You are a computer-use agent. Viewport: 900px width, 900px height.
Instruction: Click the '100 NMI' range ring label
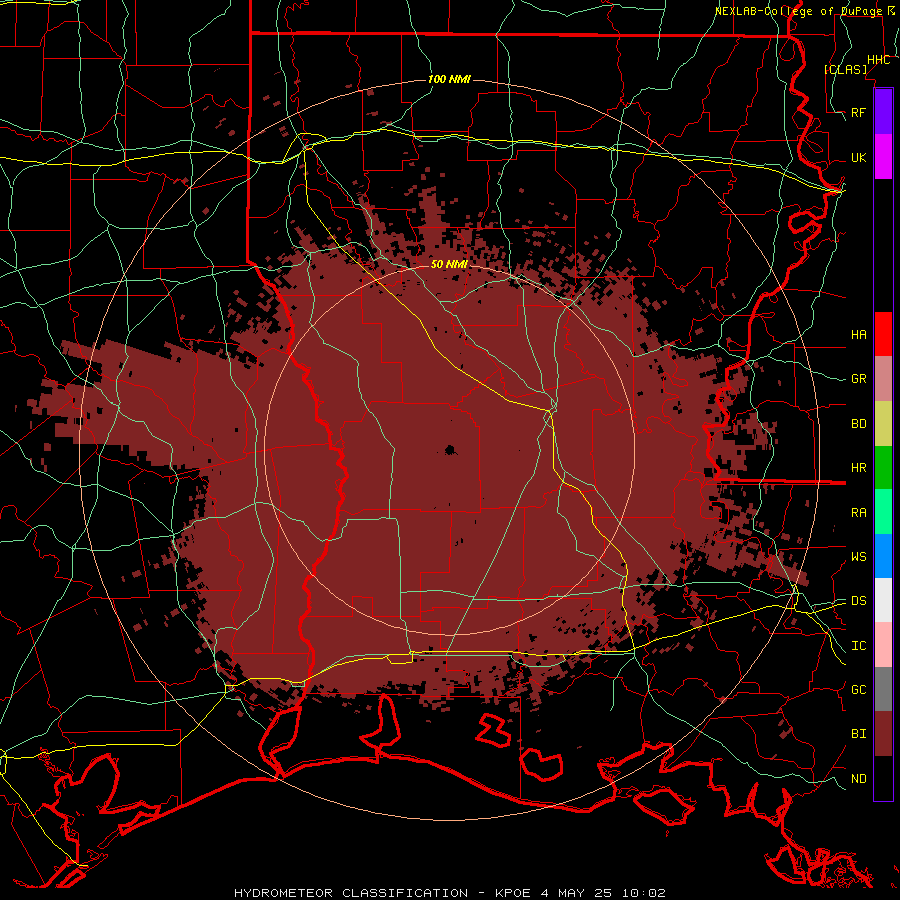(449, 79)
